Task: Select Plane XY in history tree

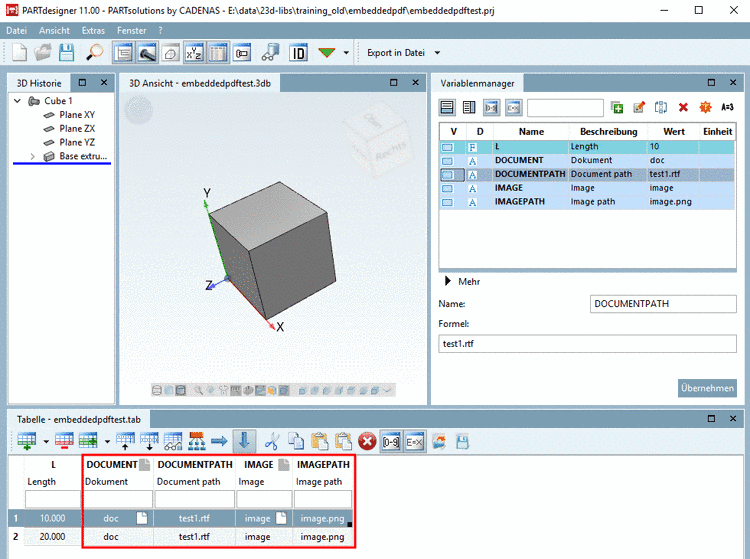Action: pos(77,115)
